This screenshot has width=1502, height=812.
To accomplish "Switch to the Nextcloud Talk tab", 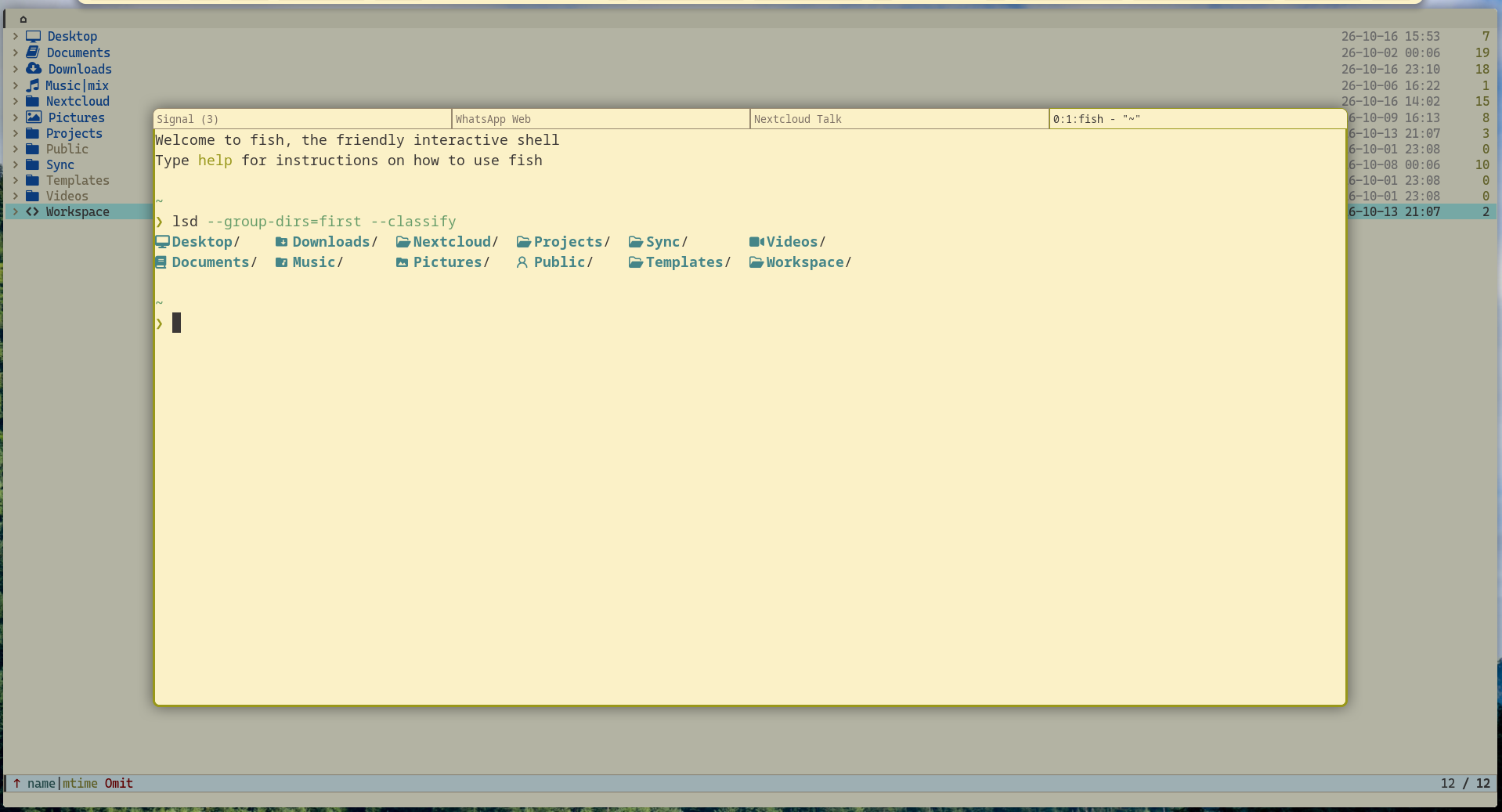I will 899,119.
